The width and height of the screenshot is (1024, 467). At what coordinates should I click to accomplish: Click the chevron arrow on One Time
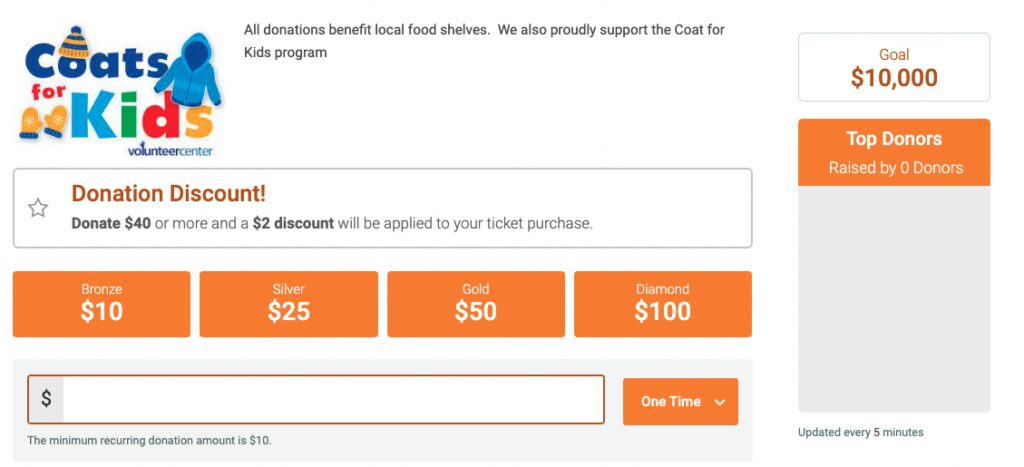[x=720, y=402]
